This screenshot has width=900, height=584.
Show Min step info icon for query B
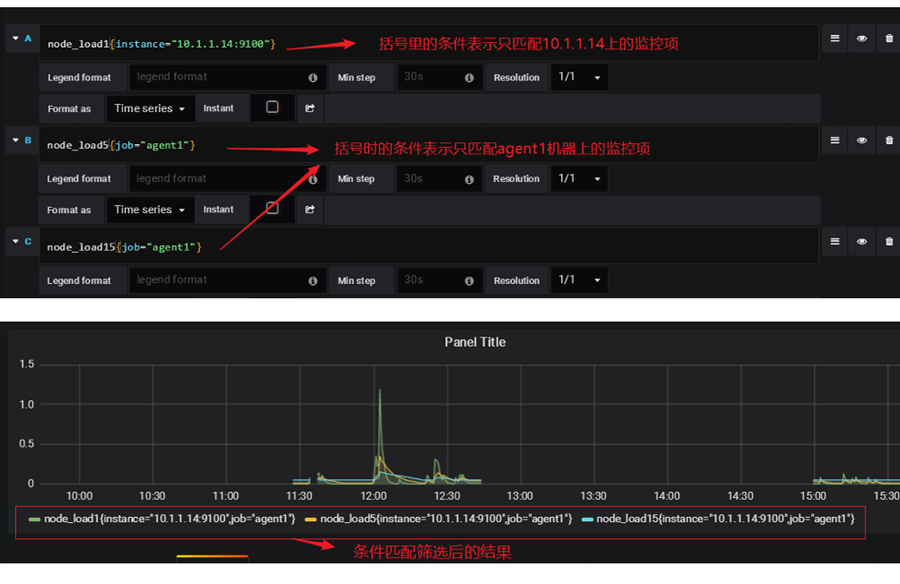click(x=469, y=179)
